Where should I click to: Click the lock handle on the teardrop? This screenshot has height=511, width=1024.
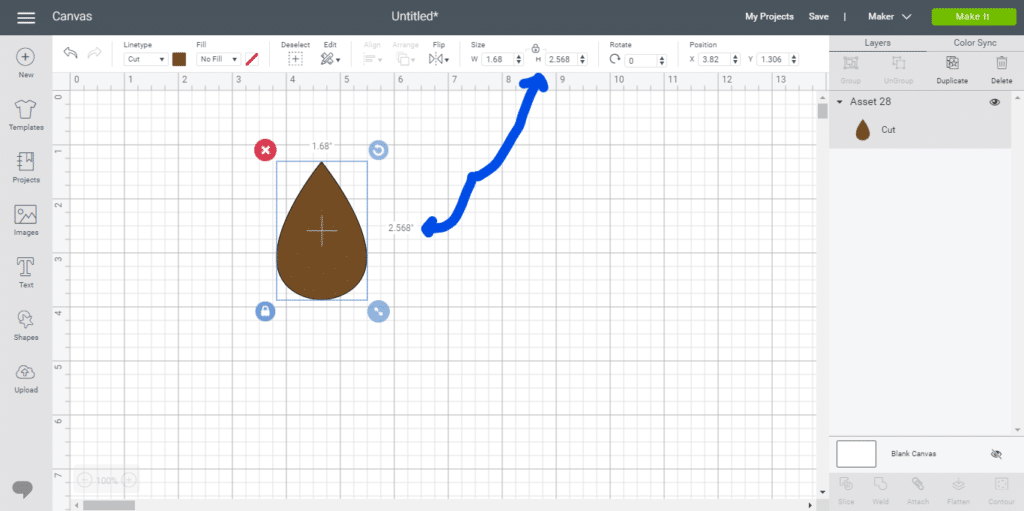[265, 312]
